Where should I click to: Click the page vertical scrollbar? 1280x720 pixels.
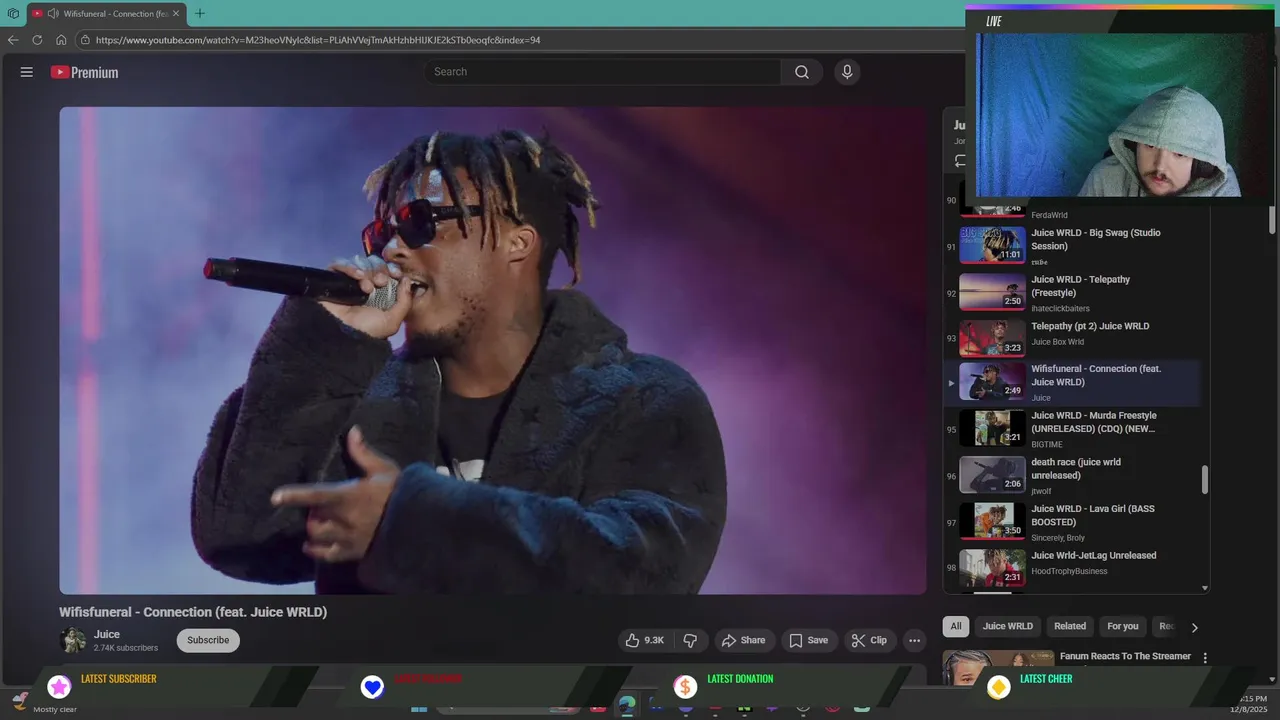click(1272, 219)
